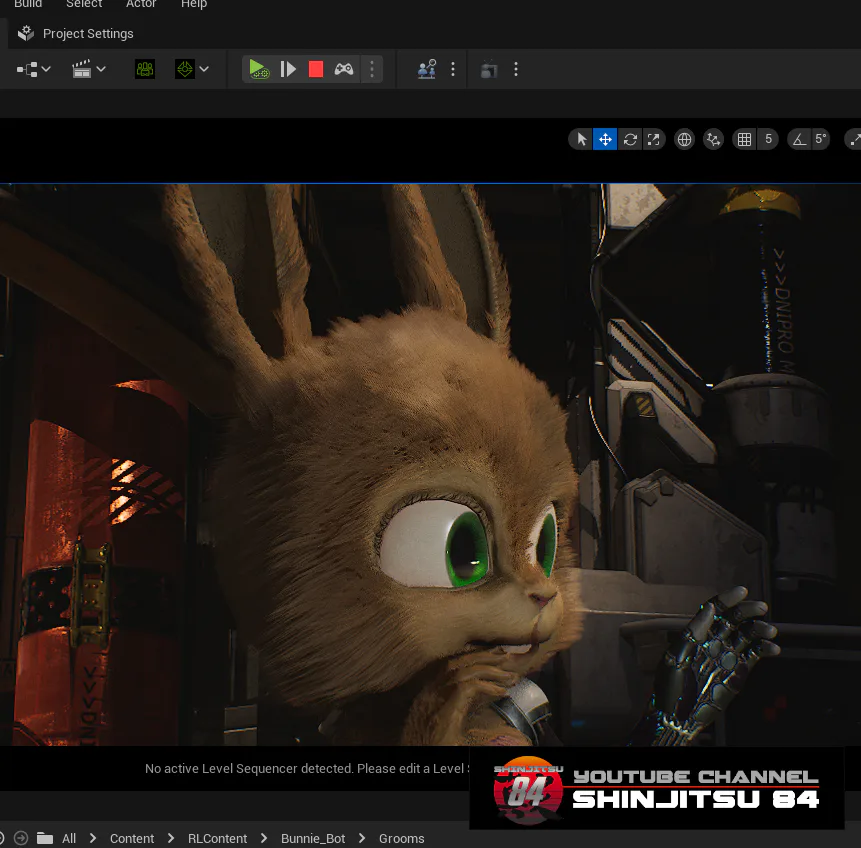
Task: Open the Blueprints toolbar icon
Action: (x=27, y=69)
